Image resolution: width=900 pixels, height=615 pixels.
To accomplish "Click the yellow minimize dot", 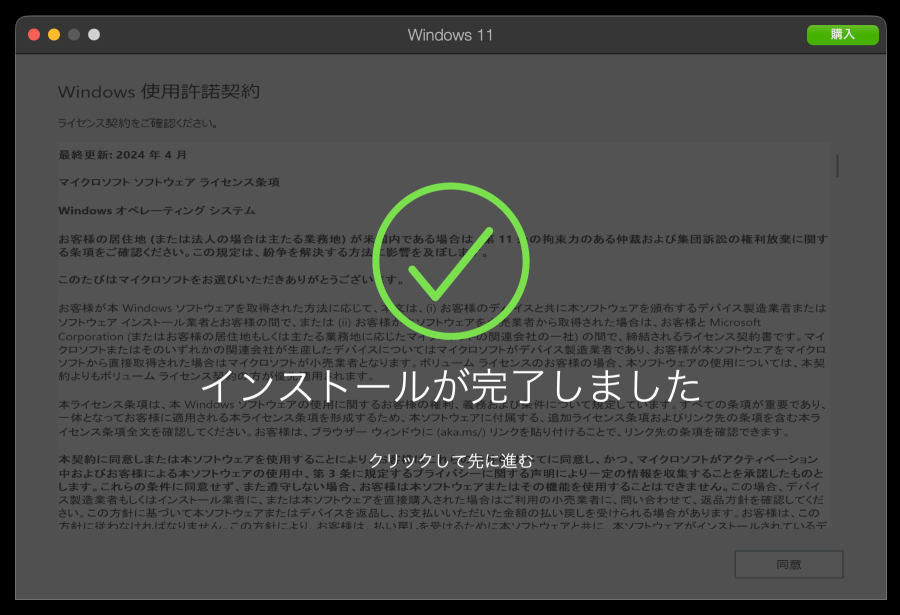I will [52, 33].
